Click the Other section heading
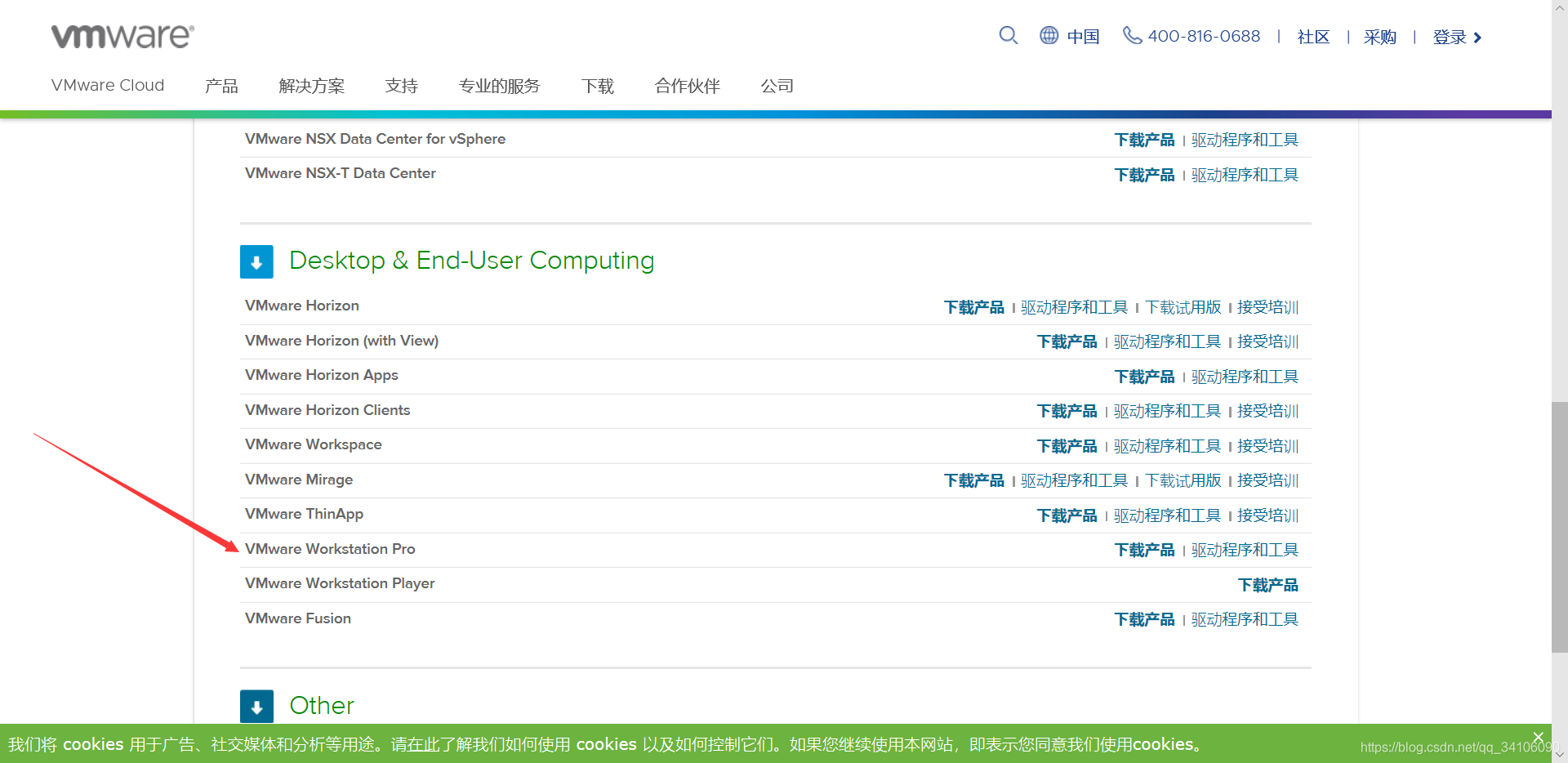This screenshot has width=1568, height=763. [322, 705]
